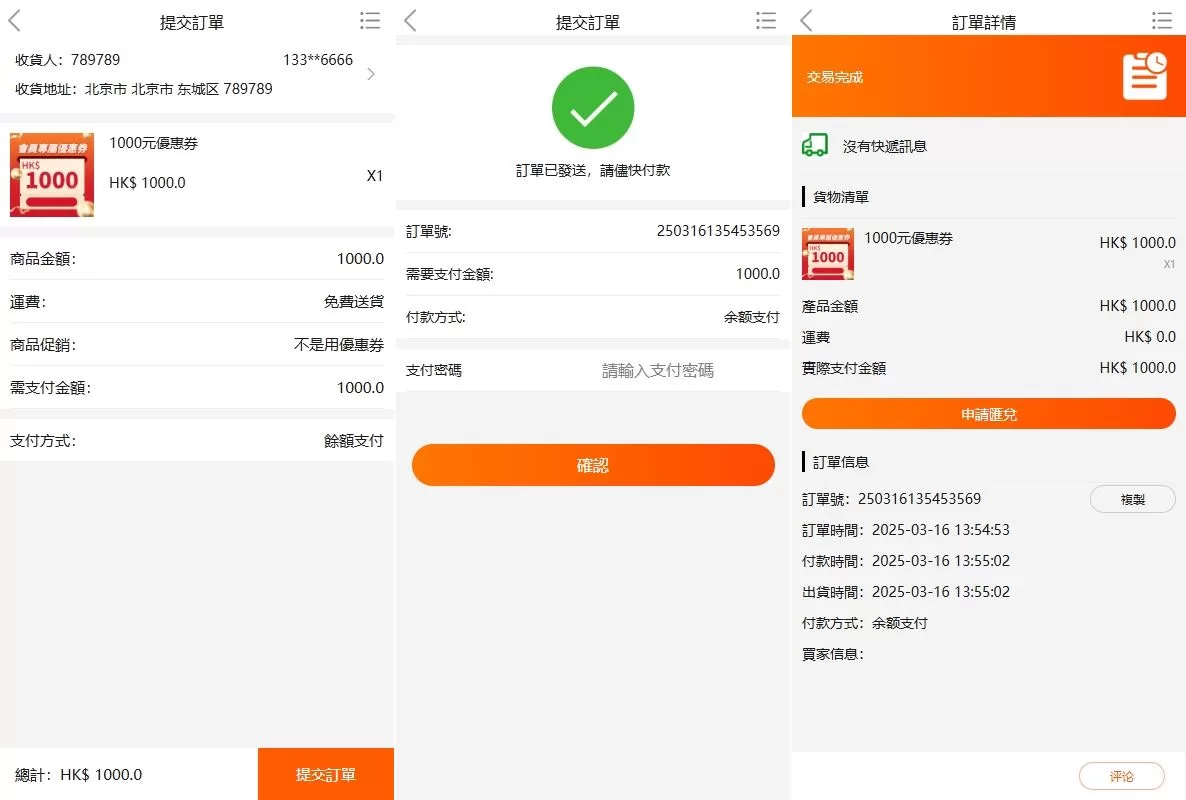Viewport: 1186px width, 800px height.
Task: Expand the shipping address chevron
Action: [371, 74]
